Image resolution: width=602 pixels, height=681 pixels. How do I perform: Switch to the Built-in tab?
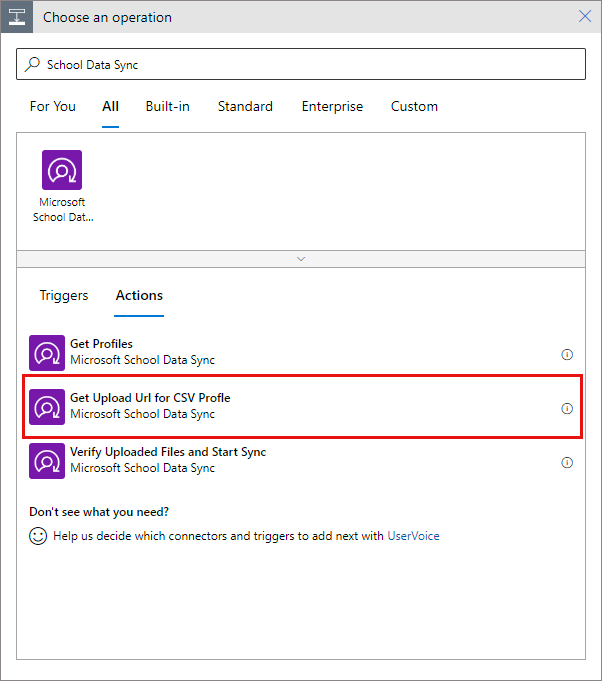tap(168, 106)
